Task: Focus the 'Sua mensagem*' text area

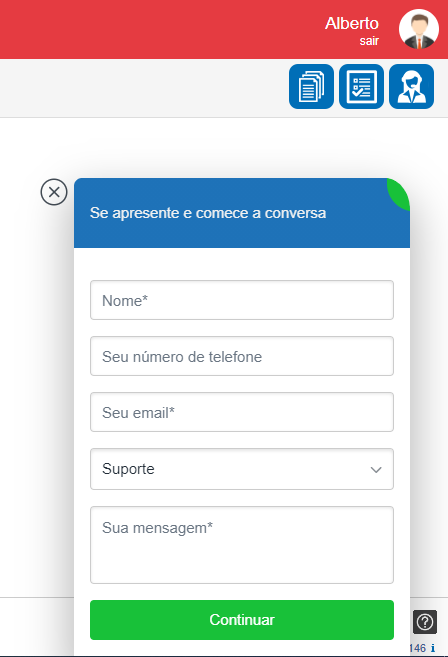Action: 242,545
